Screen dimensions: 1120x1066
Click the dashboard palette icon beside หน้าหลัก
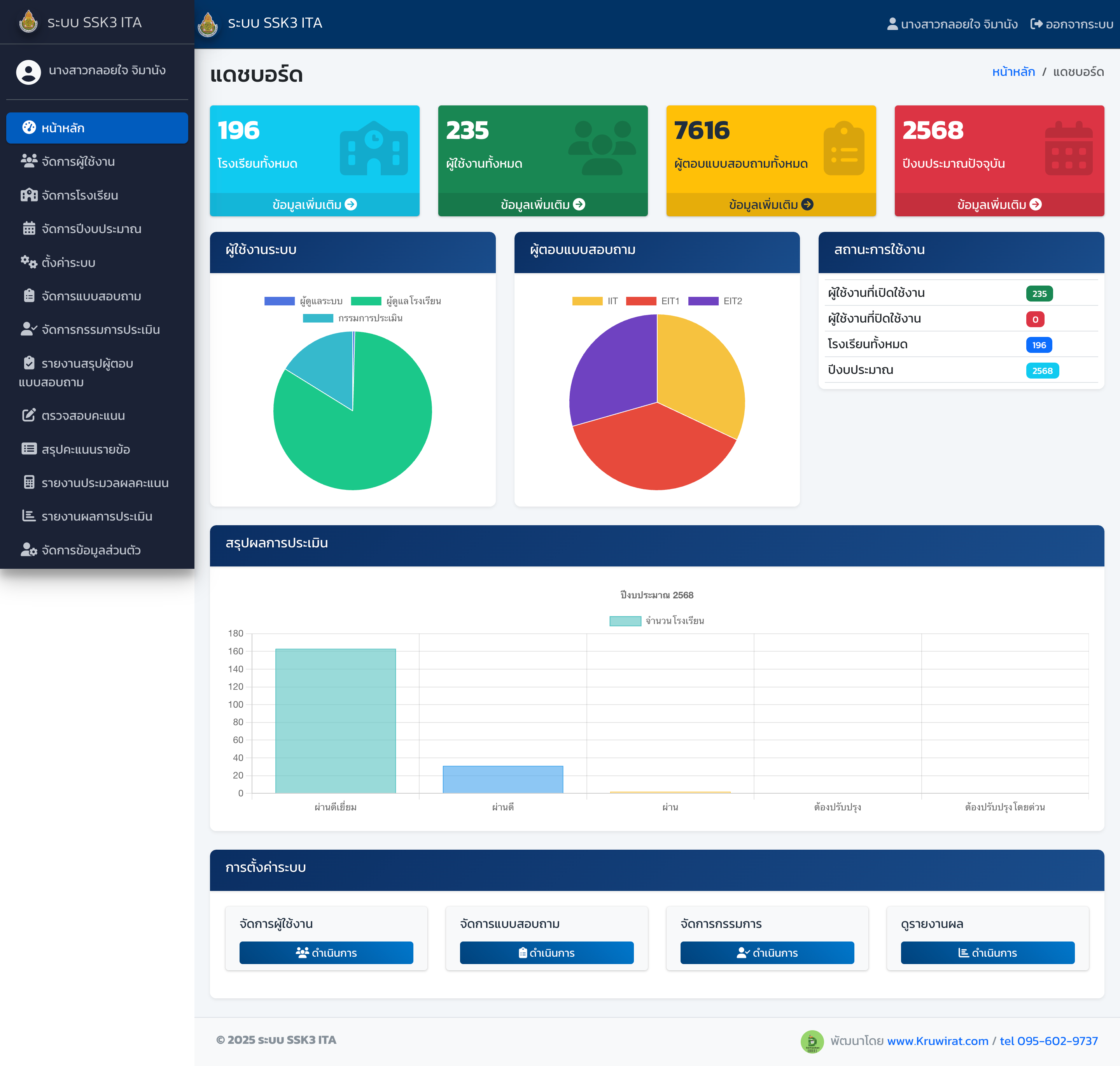coord(29,127)
